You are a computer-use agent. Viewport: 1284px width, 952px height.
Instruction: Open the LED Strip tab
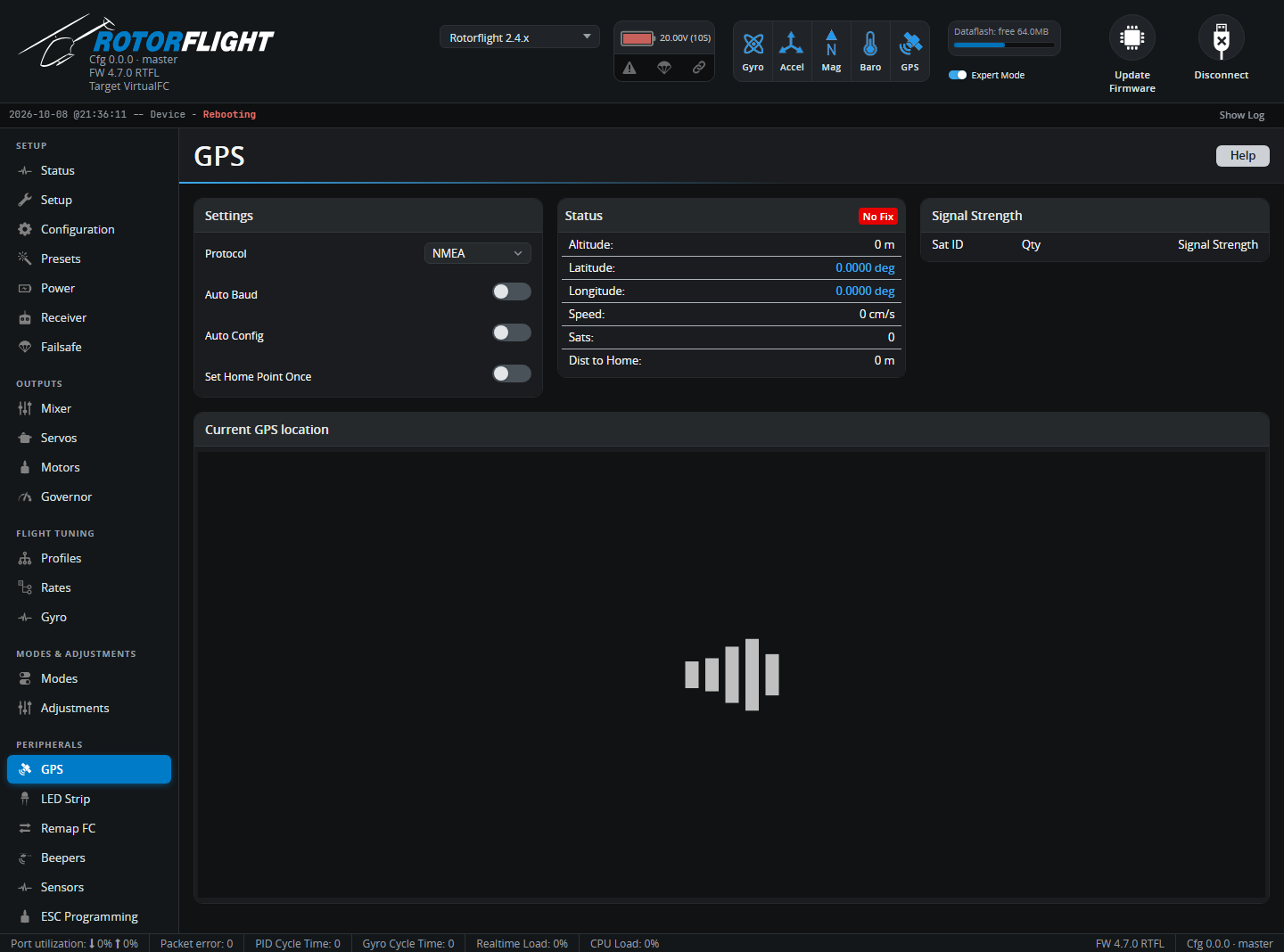(x=89, y=799)
